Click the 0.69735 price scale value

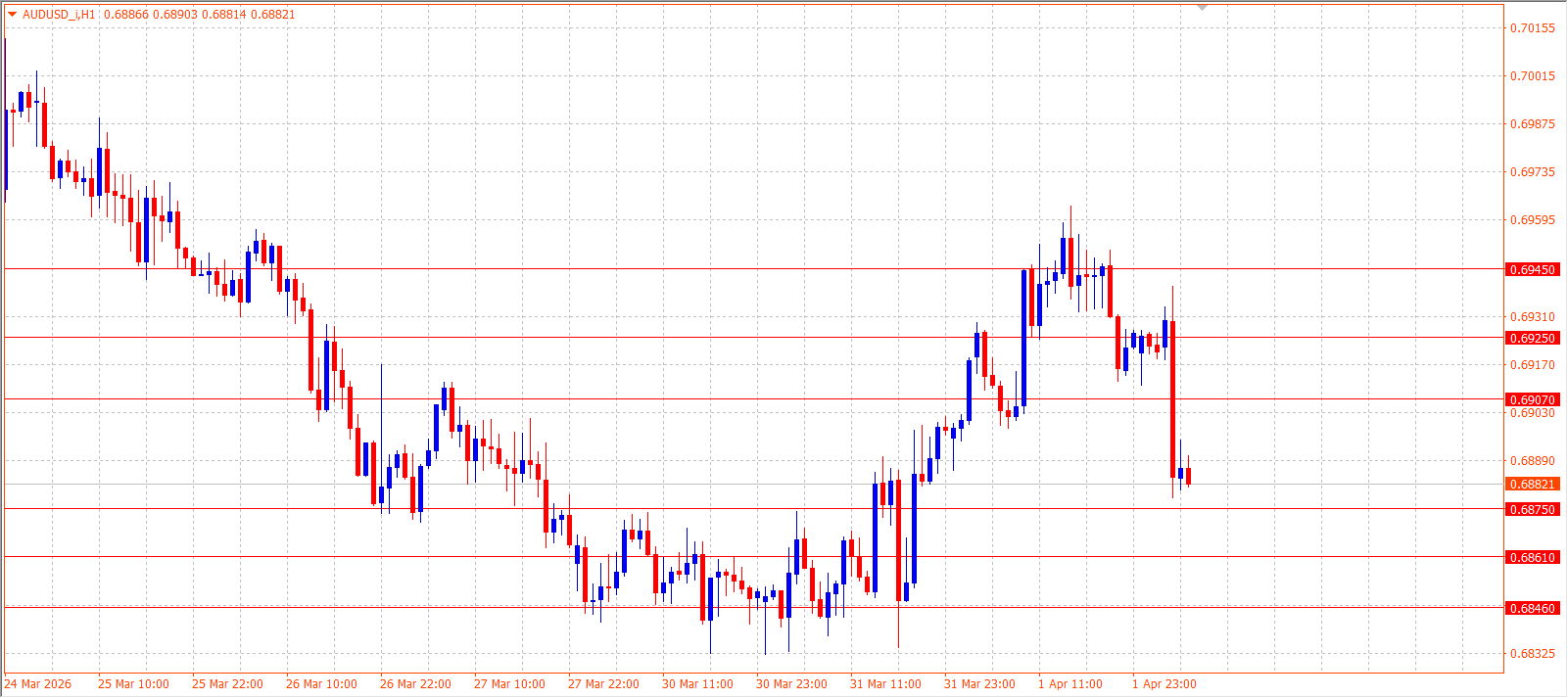[x=1532, y=172]
